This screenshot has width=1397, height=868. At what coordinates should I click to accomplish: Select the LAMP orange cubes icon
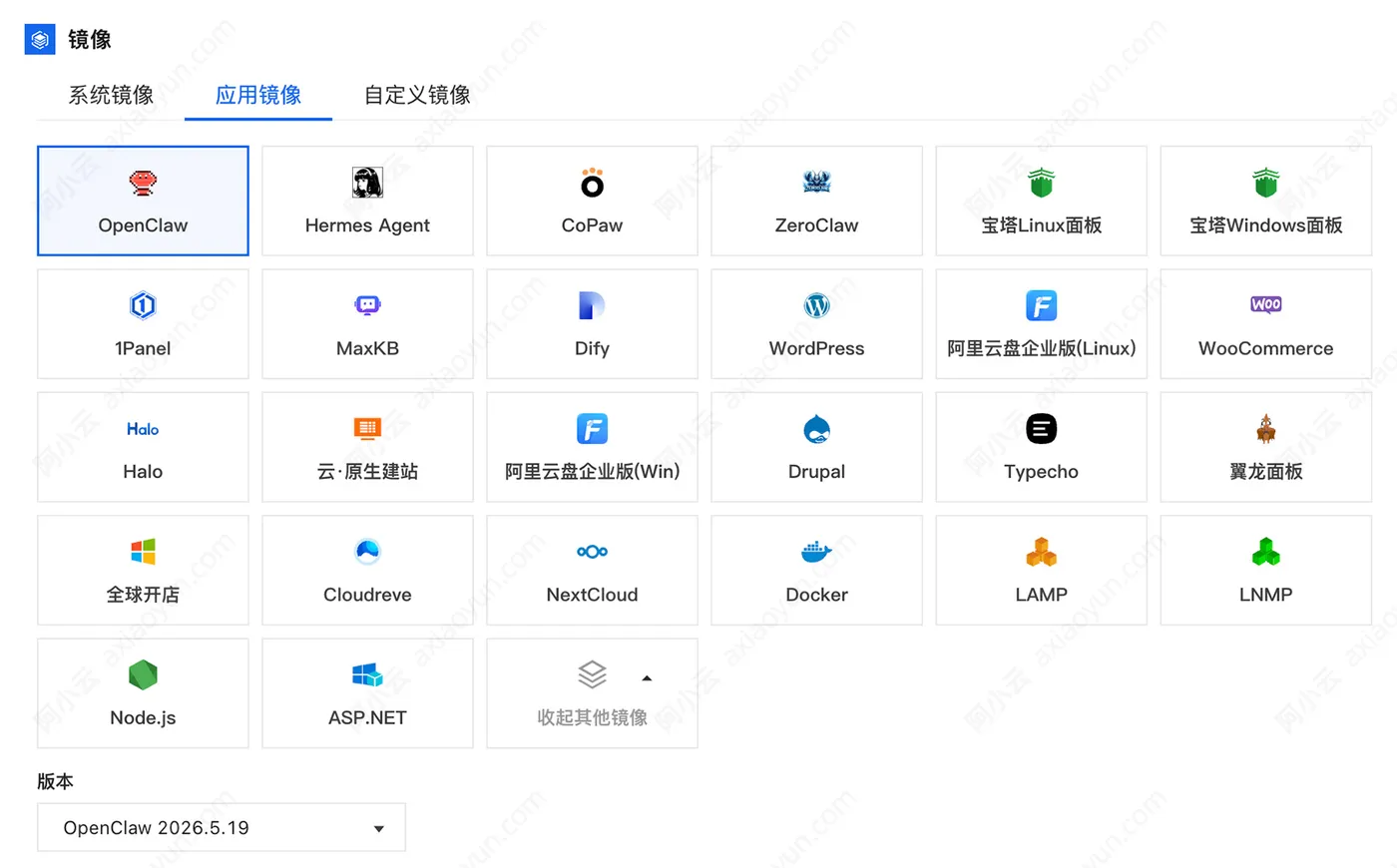coord(1041,552)
